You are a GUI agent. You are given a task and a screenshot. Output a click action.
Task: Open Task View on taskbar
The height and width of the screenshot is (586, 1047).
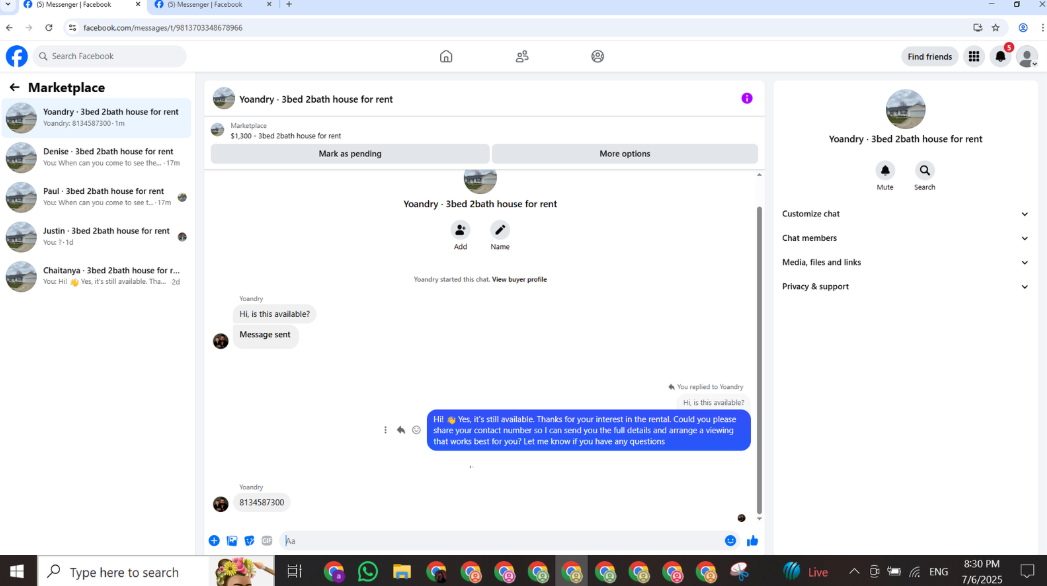point(294,571)
